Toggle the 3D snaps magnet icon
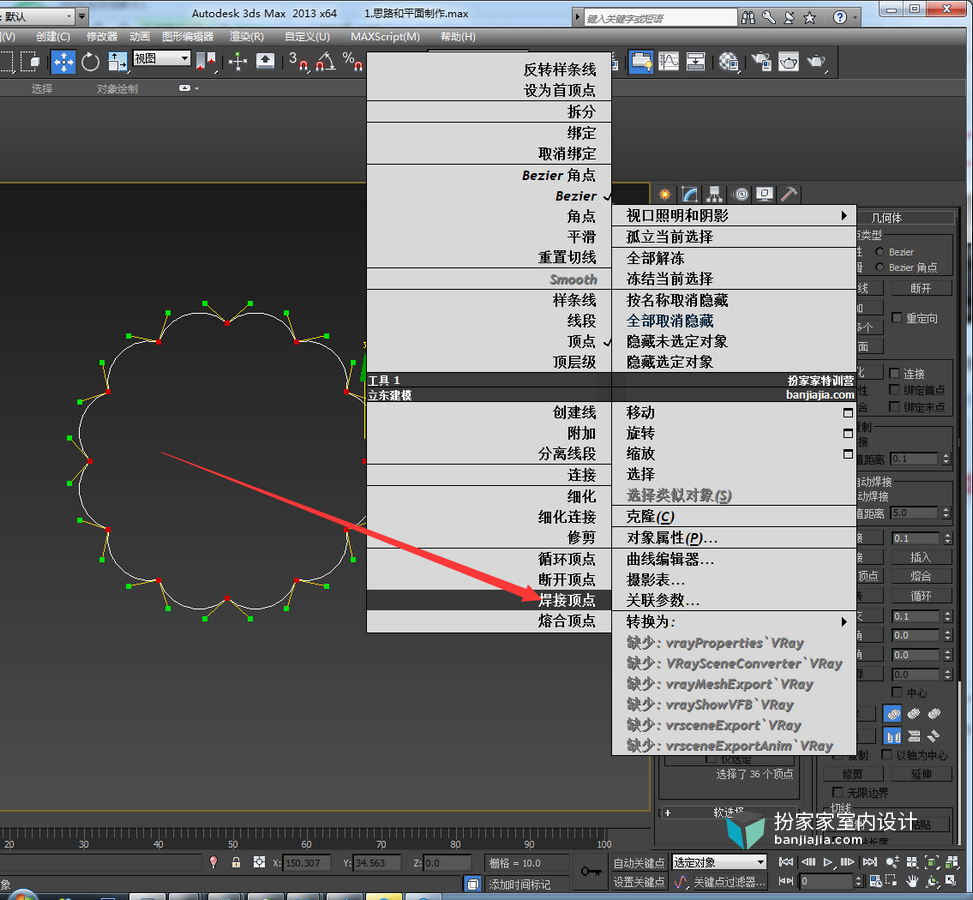 coord(298,61)
